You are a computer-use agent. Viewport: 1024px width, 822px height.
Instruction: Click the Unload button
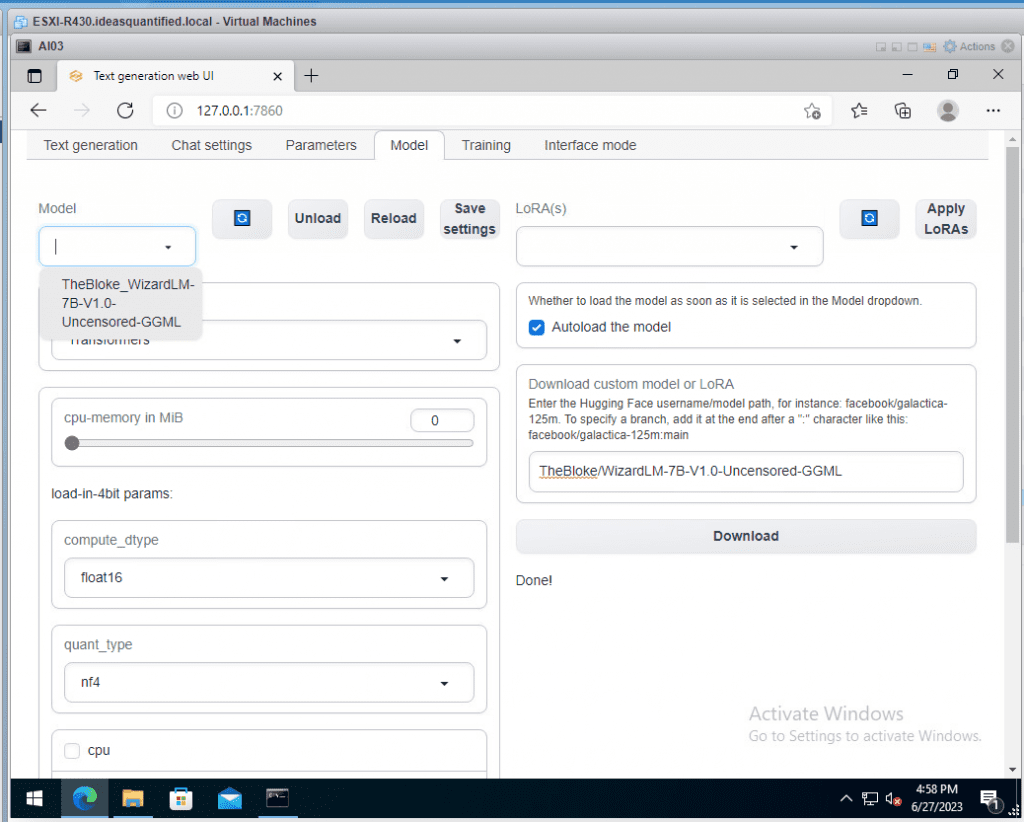318,218
